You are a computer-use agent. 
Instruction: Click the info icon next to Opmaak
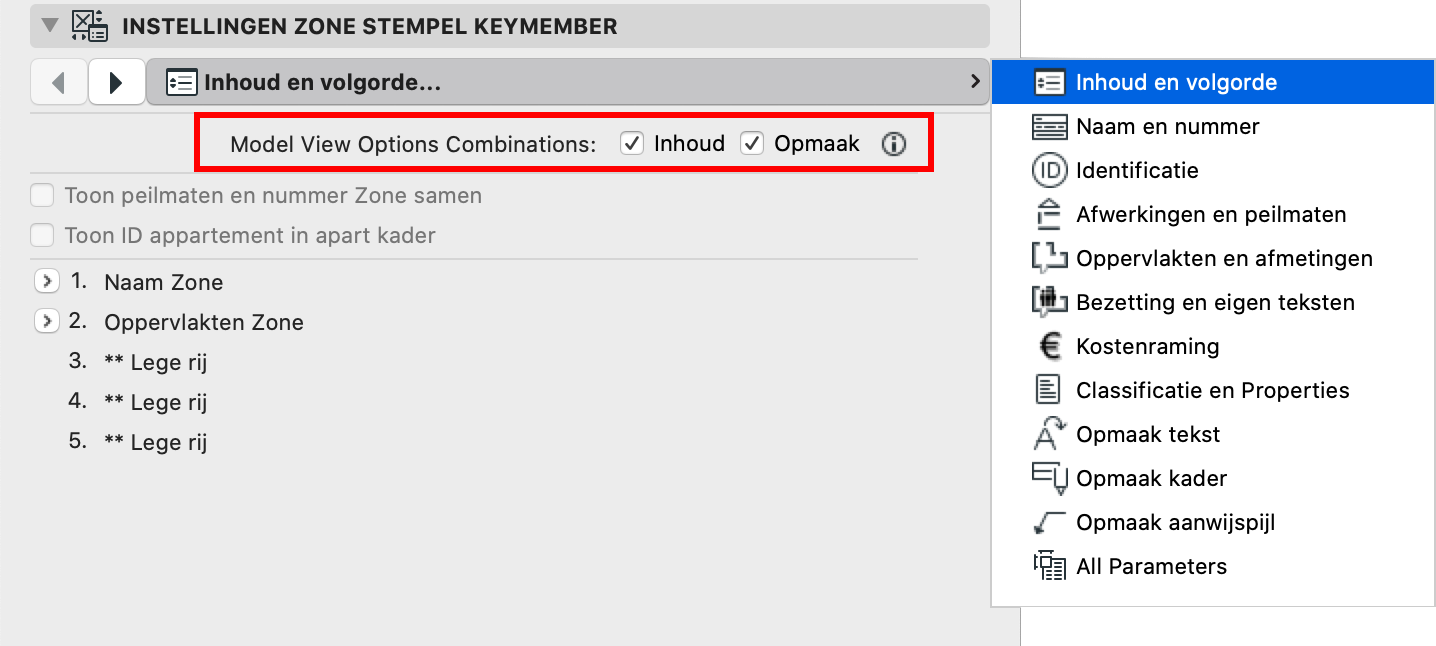click(x=893, y=144)
